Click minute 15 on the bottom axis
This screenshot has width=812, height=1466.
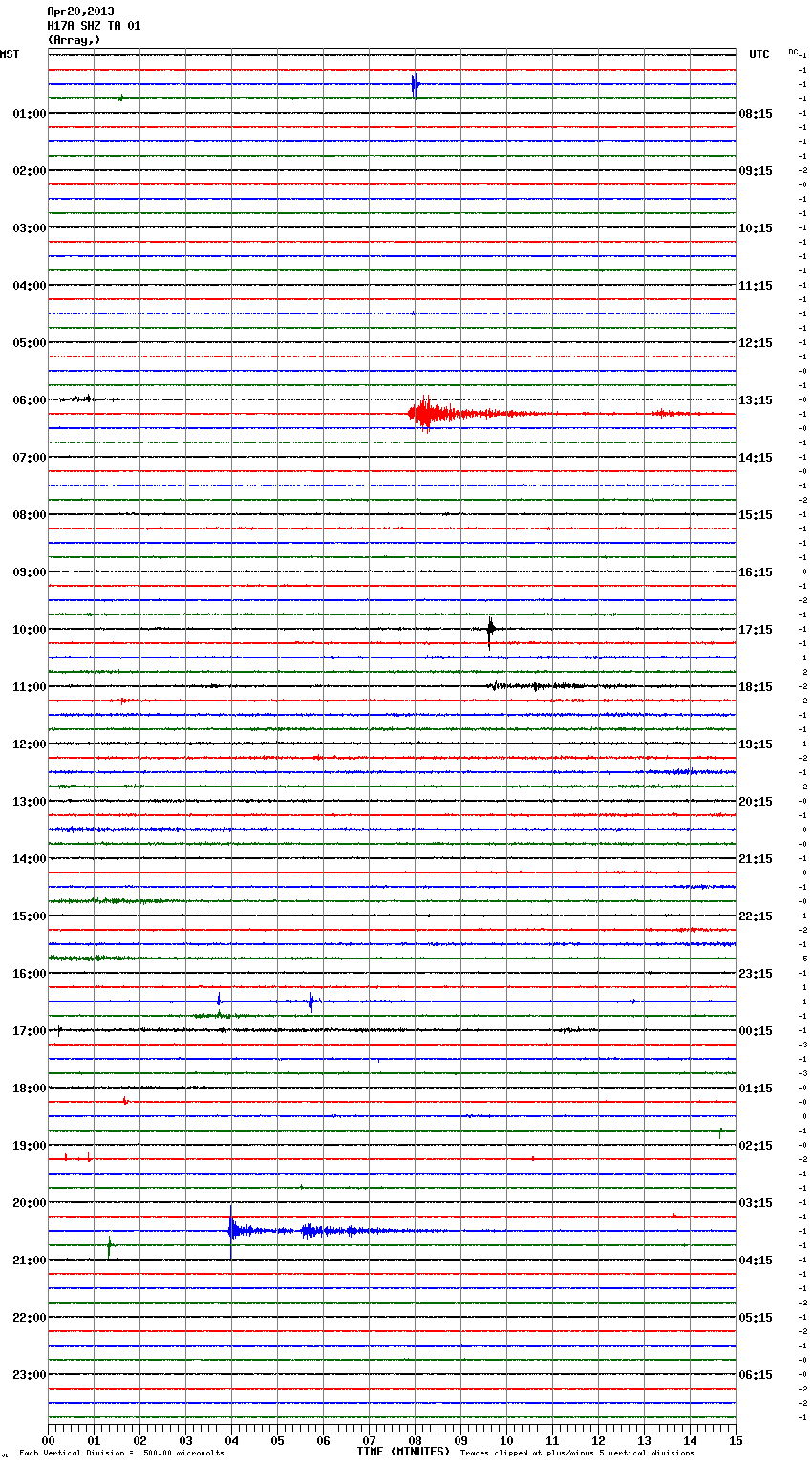[735, 1440]
